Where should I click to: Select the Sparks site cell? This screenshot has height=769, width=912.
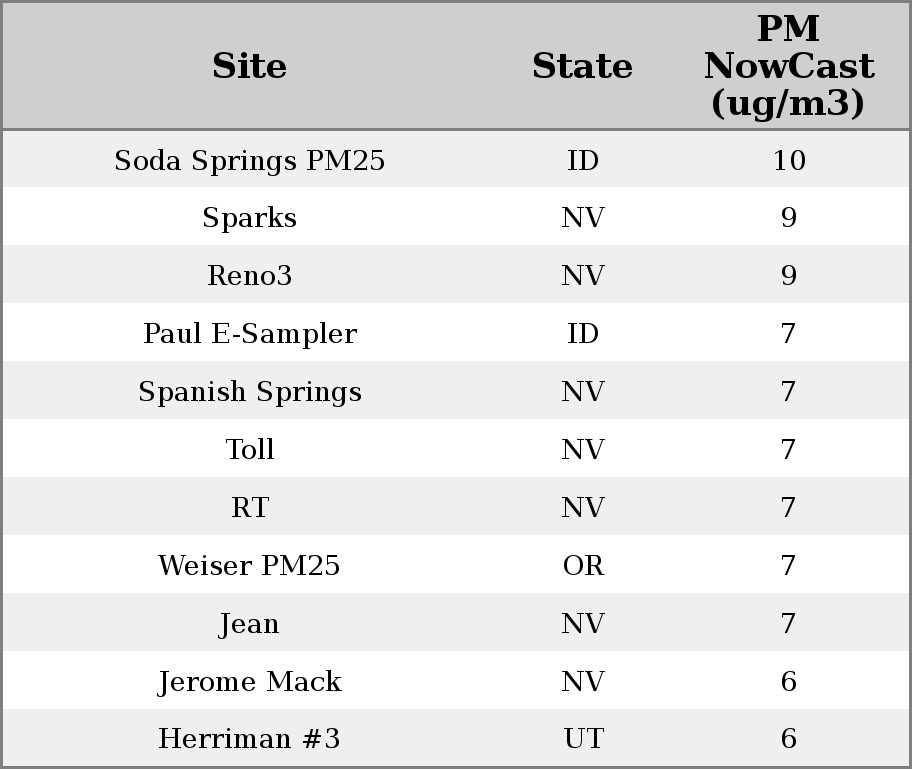[250, 218]
